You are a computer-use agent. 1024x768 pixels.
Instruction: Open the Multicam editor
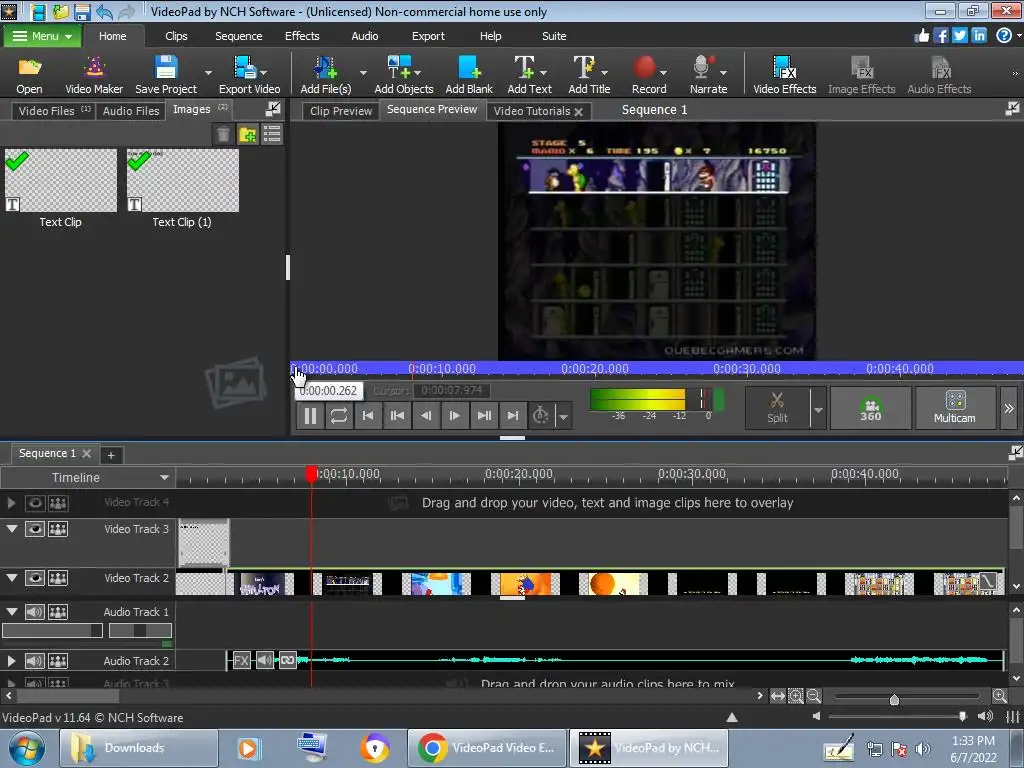(955, 408)
